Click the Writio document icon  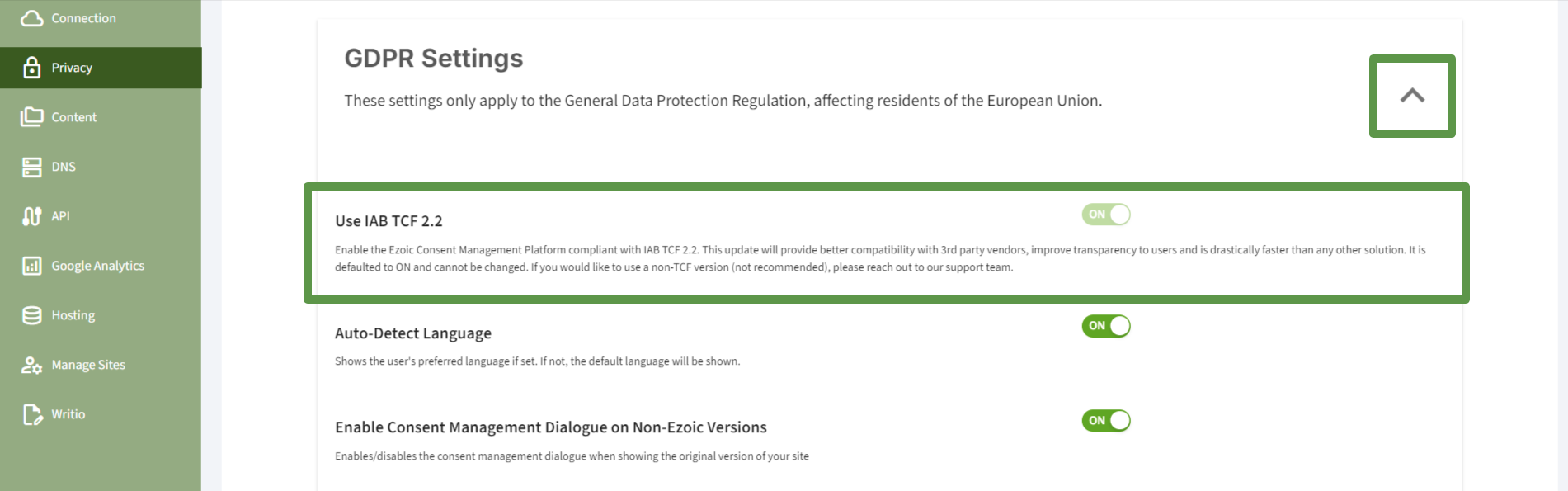(x=31, y=414)
